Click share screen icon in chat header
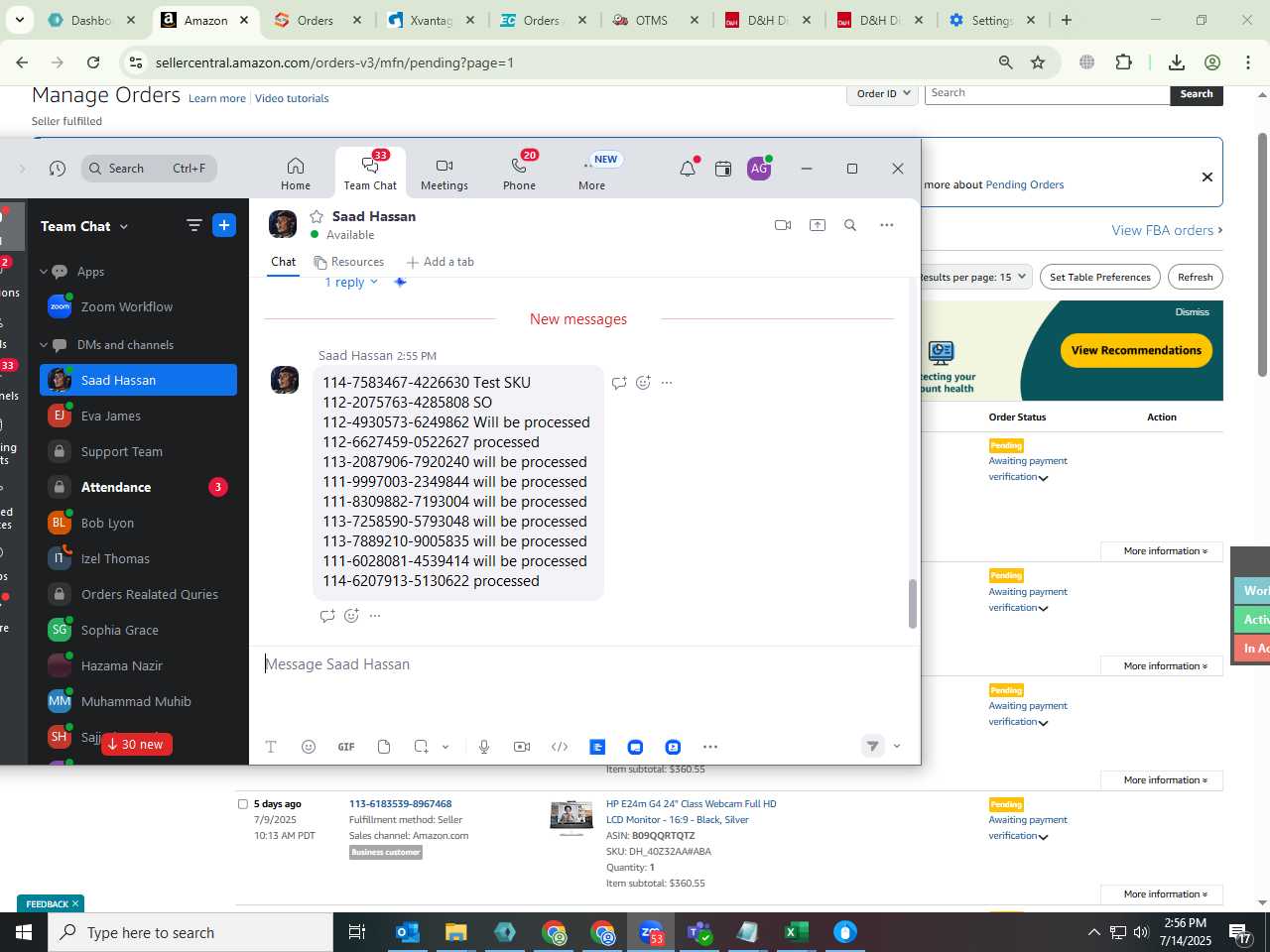The height and width of the screenshot is (952, 1270). [818, 225]
